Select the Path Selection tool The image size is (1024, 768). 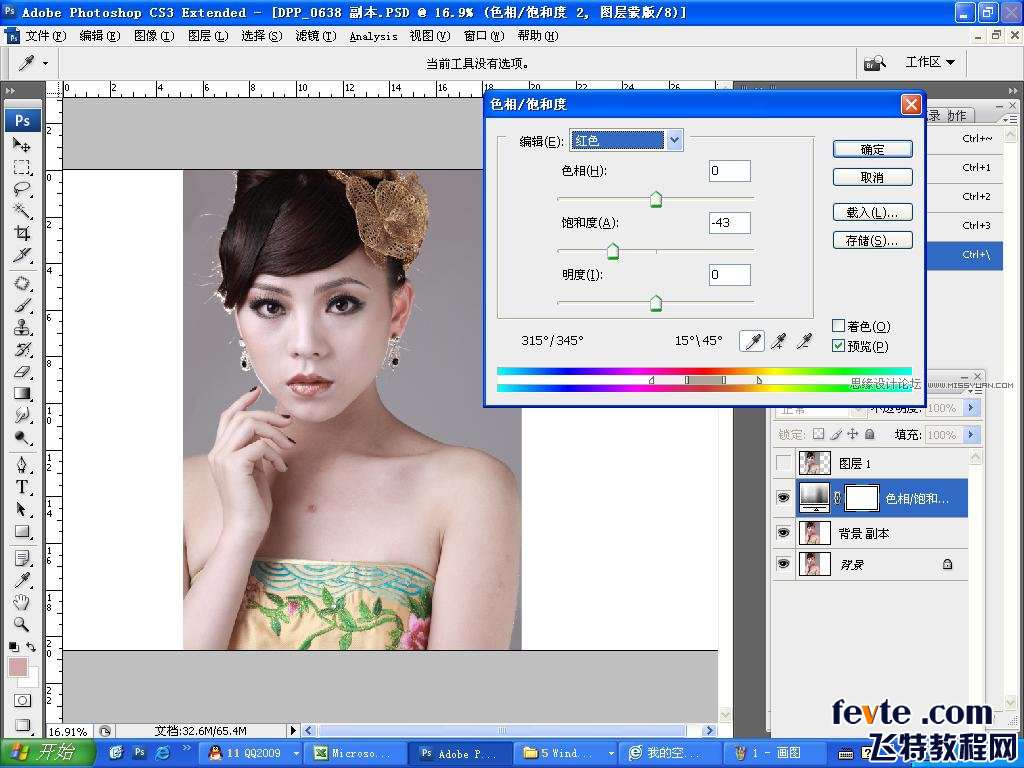22,509
